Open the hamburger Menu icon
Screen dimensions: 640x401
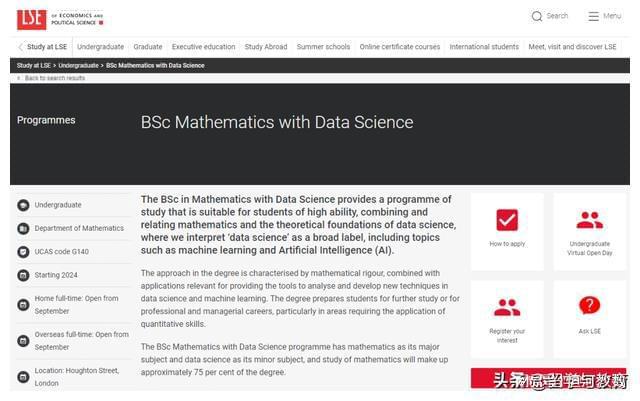(593, 16)
